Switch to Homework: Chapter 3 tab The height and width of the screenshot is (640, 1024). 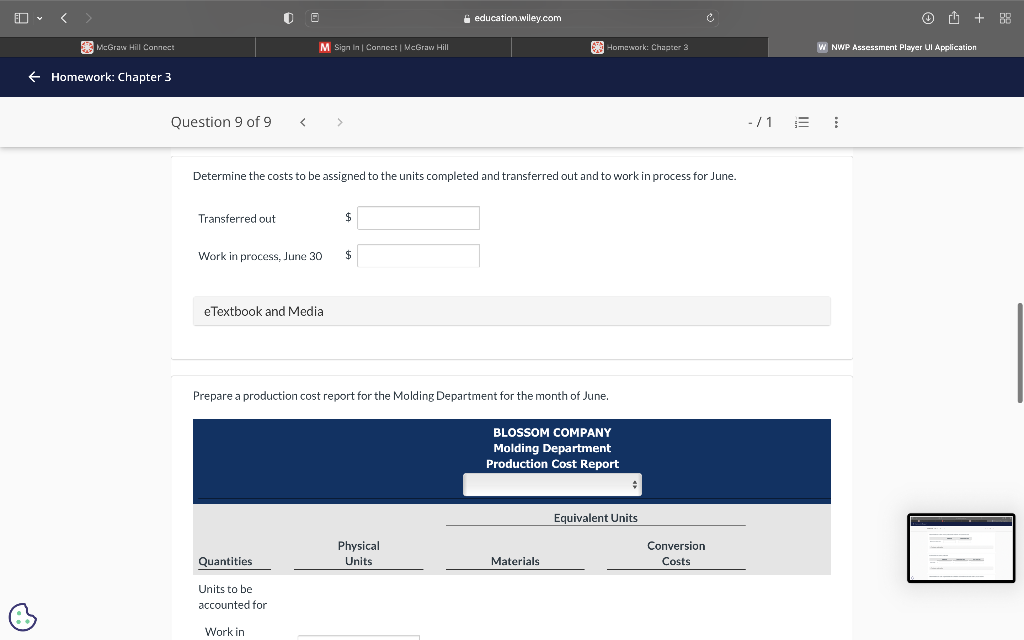639,47
